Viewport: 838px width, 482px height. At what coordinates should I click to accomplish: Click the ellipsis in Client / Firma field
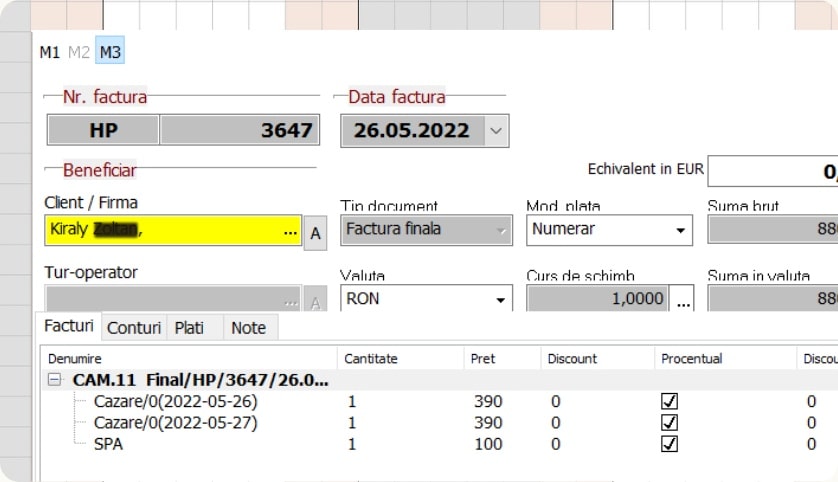pos(290,231)
